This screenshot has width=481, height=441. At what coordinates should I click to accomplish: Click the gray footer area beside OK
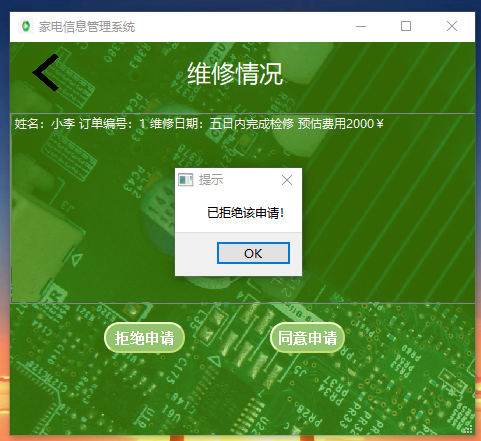tap(196, 253)
